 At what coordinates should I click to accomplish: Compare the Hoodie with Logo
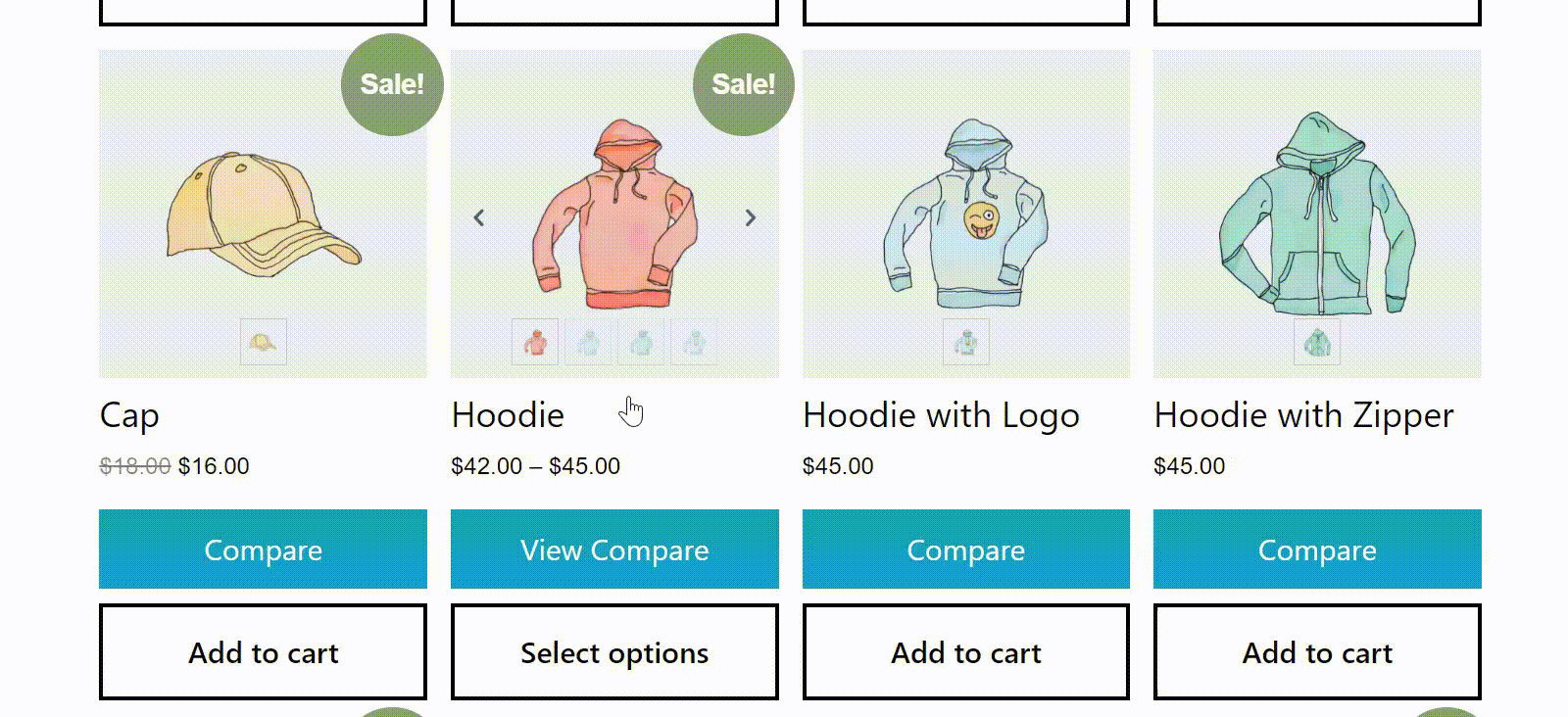(966, 550)
